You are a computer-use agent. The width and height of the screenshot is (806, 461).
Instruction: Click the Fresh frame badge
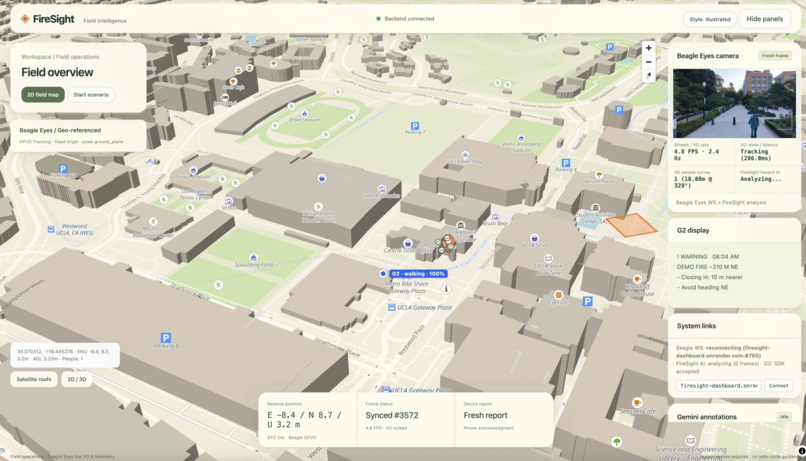(x=775, y=56)
